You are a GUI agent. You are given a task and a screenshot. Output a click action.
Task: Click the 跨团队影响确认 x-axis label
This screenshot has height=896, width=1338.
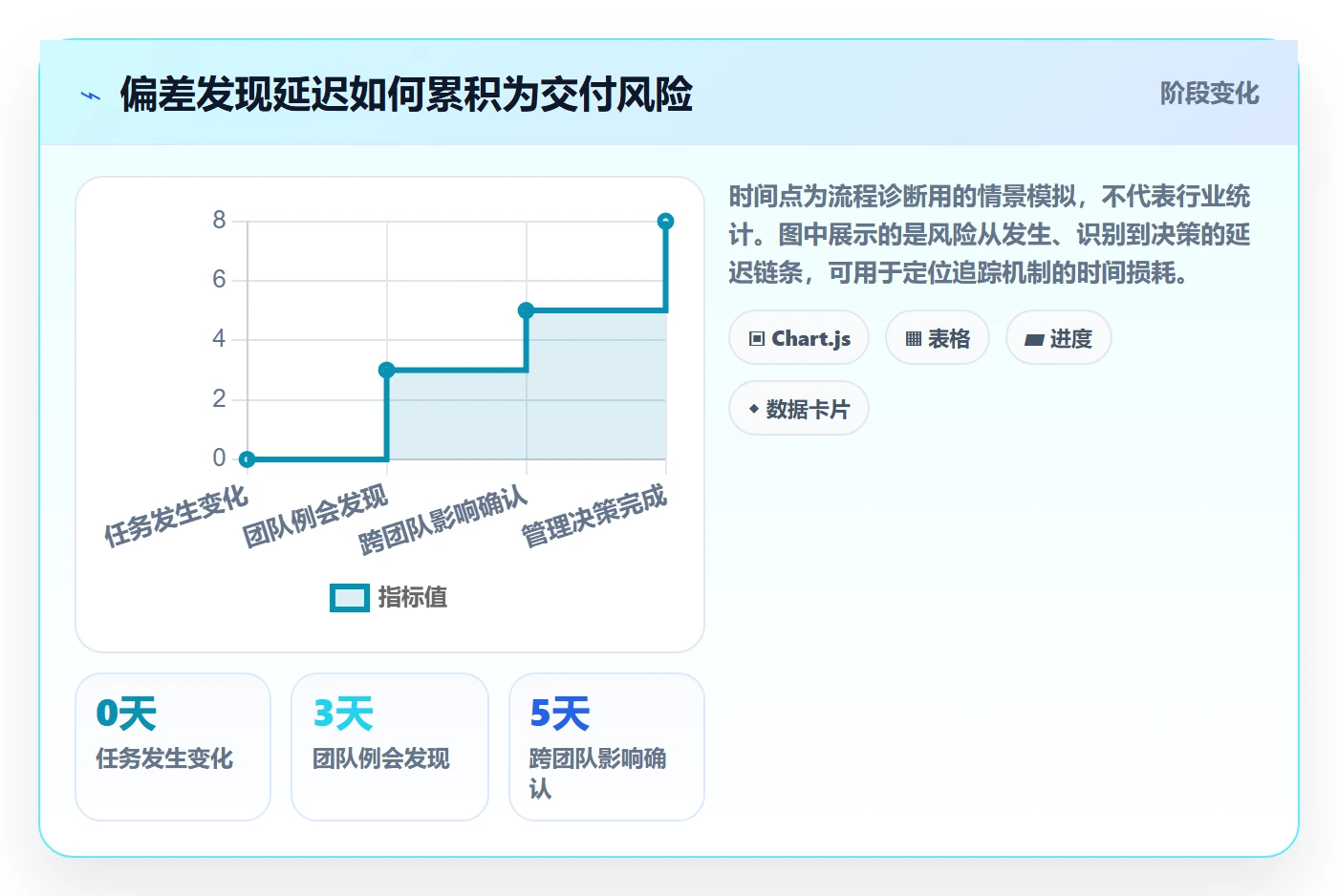[442, 521]
